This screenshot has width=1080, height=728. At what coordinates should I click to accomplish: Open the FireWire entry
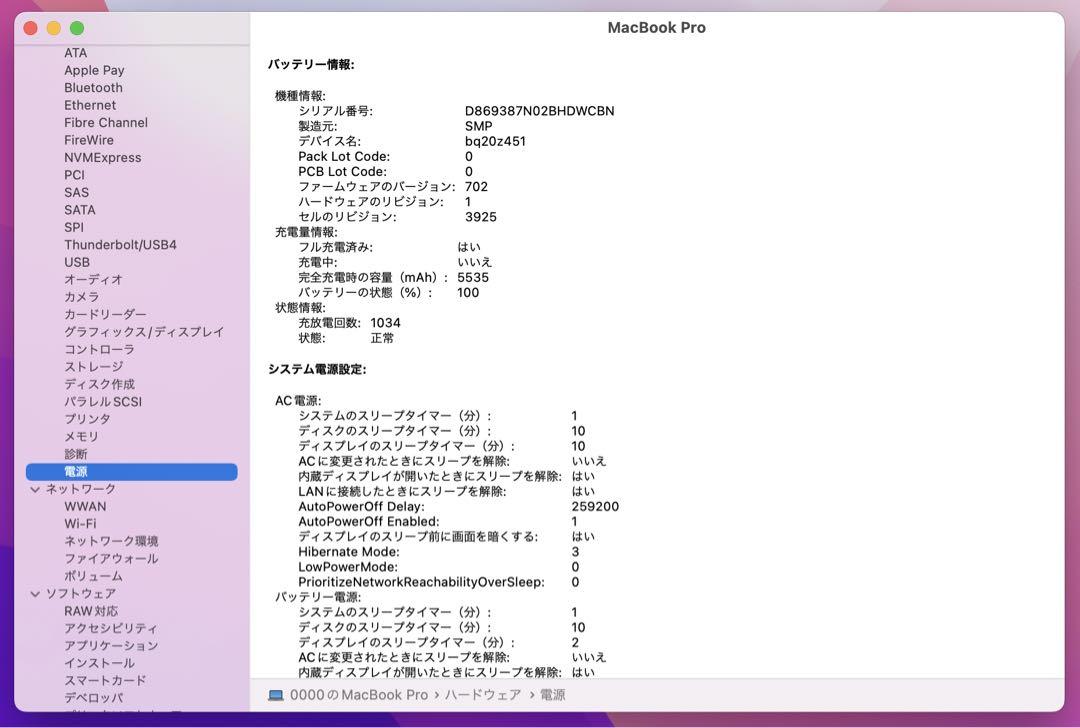pos(89,140)
